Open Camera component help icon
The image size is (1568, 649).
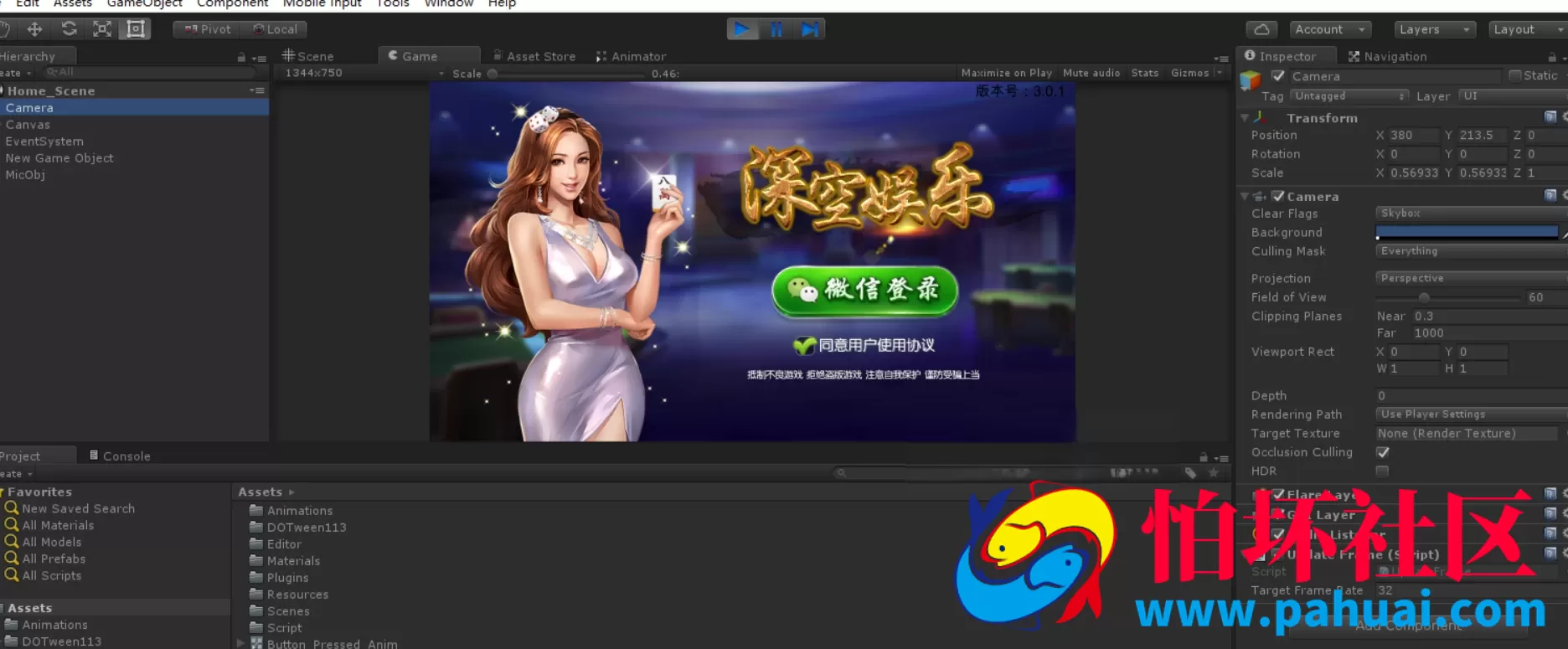coord(1550,195)
